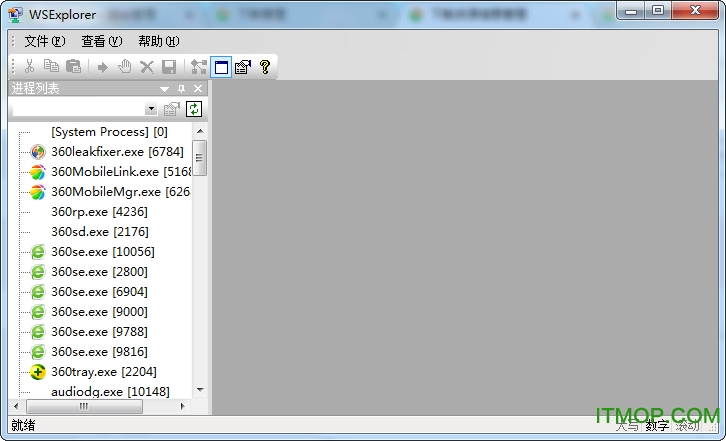The image size is (726, 441).
Task: Minimize the WSExplorer window
Action: tap(631, 12)
